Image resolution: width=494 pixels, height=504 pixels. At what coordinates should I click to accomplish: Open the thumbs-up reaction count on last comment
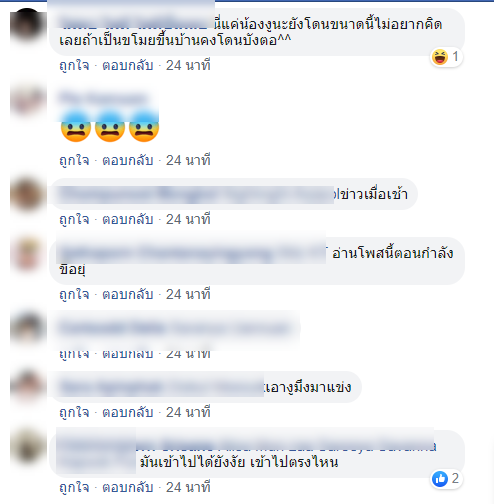pyautogui.click(x=446, y=479)
